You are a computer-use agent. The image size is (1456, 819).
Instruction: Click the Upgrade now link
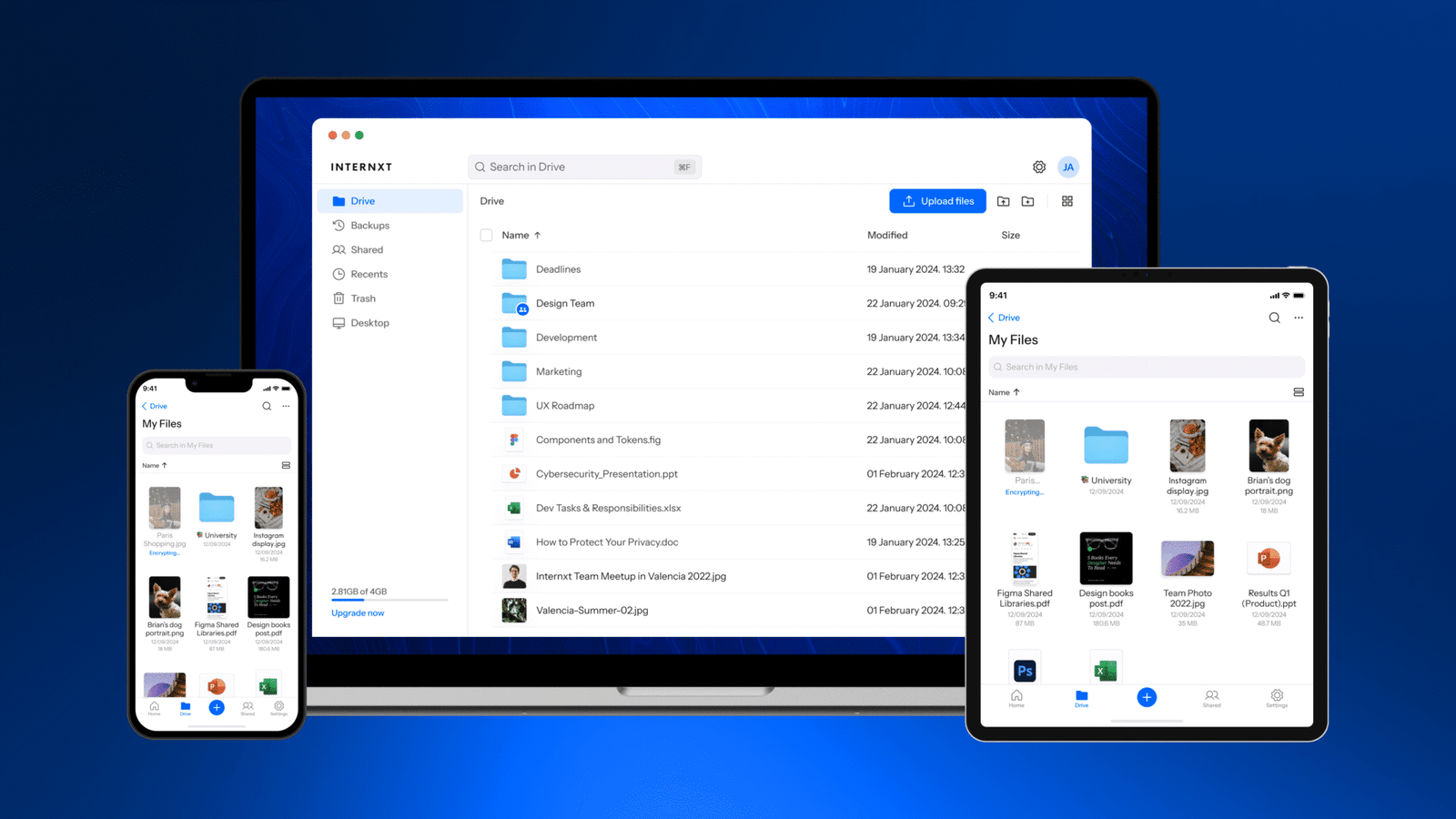click(357, 612)
